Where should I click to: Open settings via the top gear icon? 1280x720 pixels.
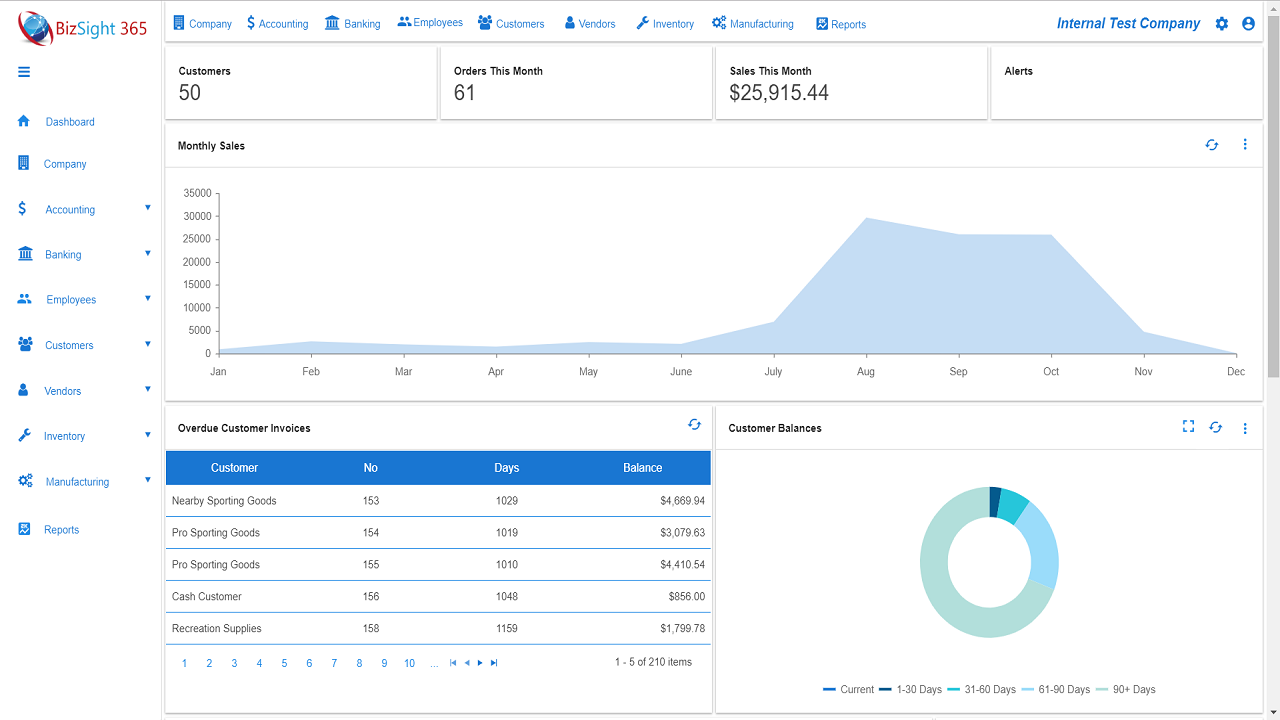pyautogui.click(x=1222, y=23)
